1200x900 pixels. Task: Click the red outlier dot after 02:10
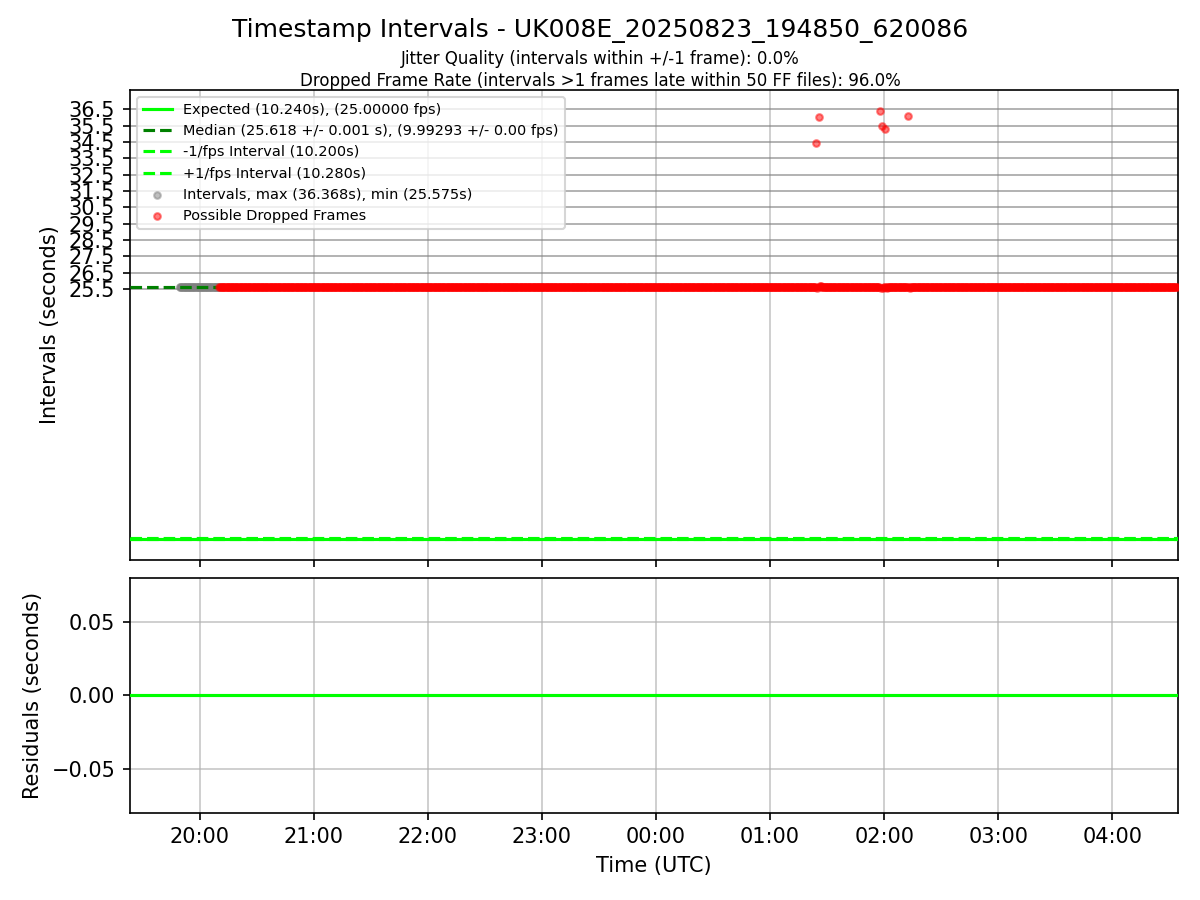pos(908,116)
